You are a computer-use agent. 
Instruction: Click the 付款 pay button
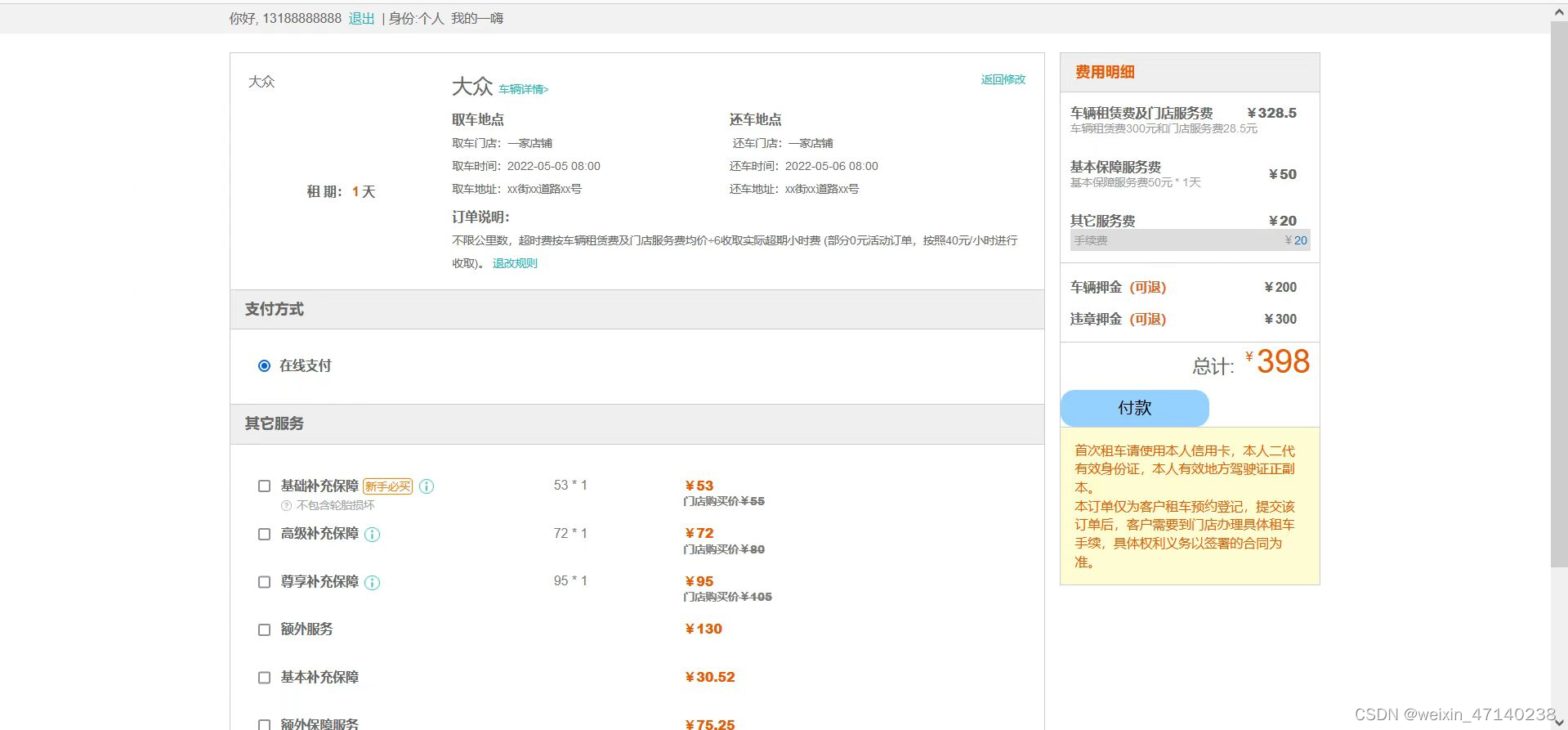click(x=1134, y=408)
